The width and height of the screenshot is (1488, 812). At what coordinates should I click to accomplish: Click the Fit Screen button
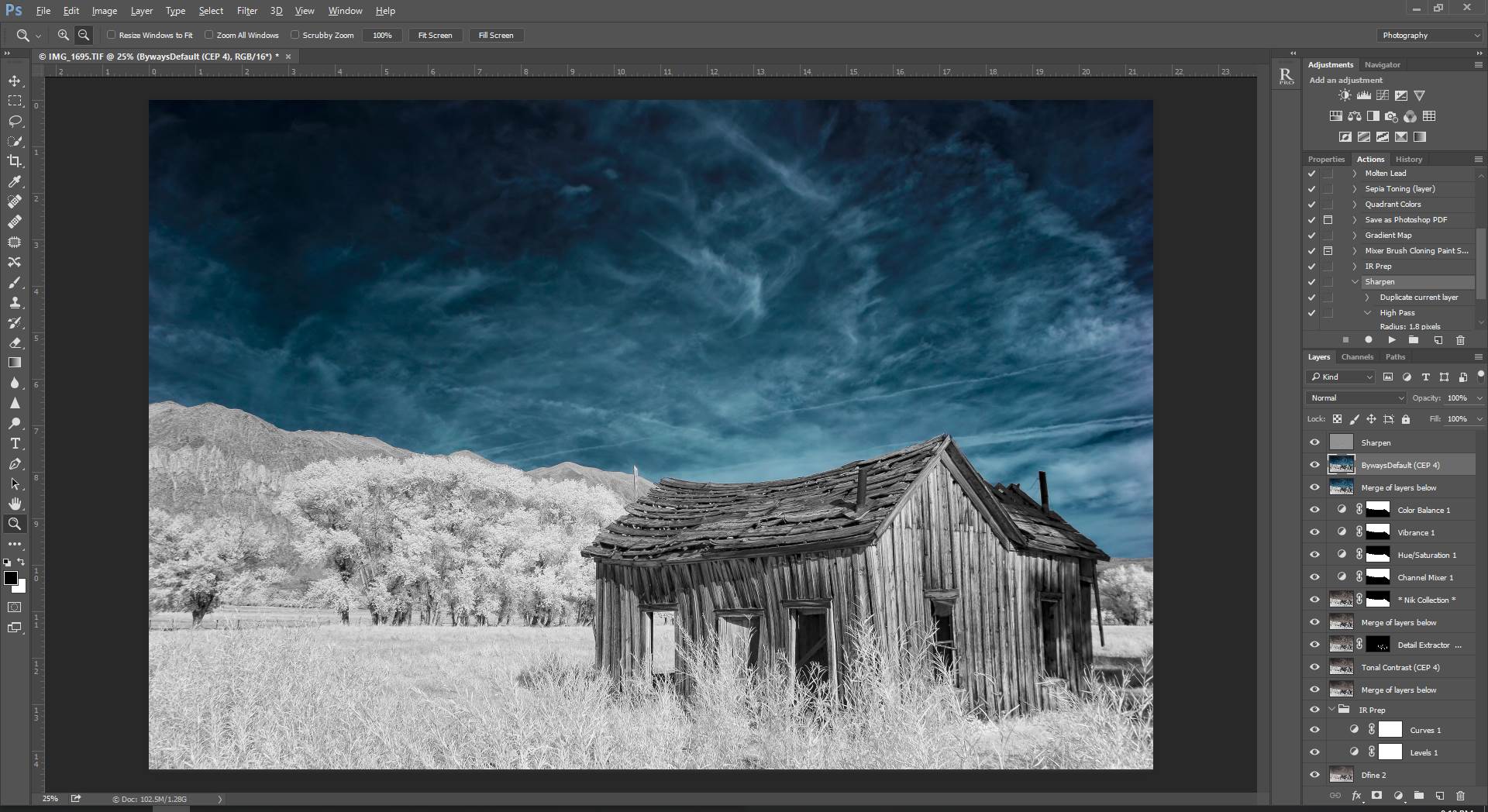coord(435,35)
